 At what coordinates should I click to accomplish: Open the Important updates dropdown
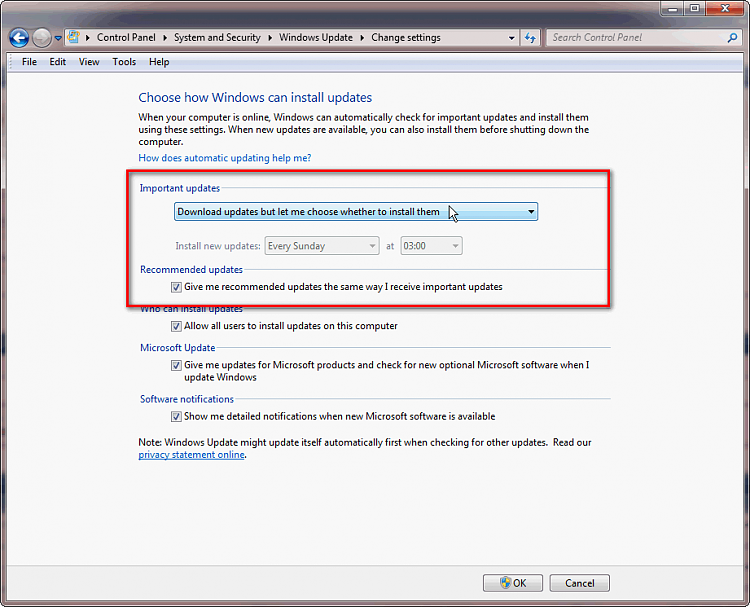(356, 212)
